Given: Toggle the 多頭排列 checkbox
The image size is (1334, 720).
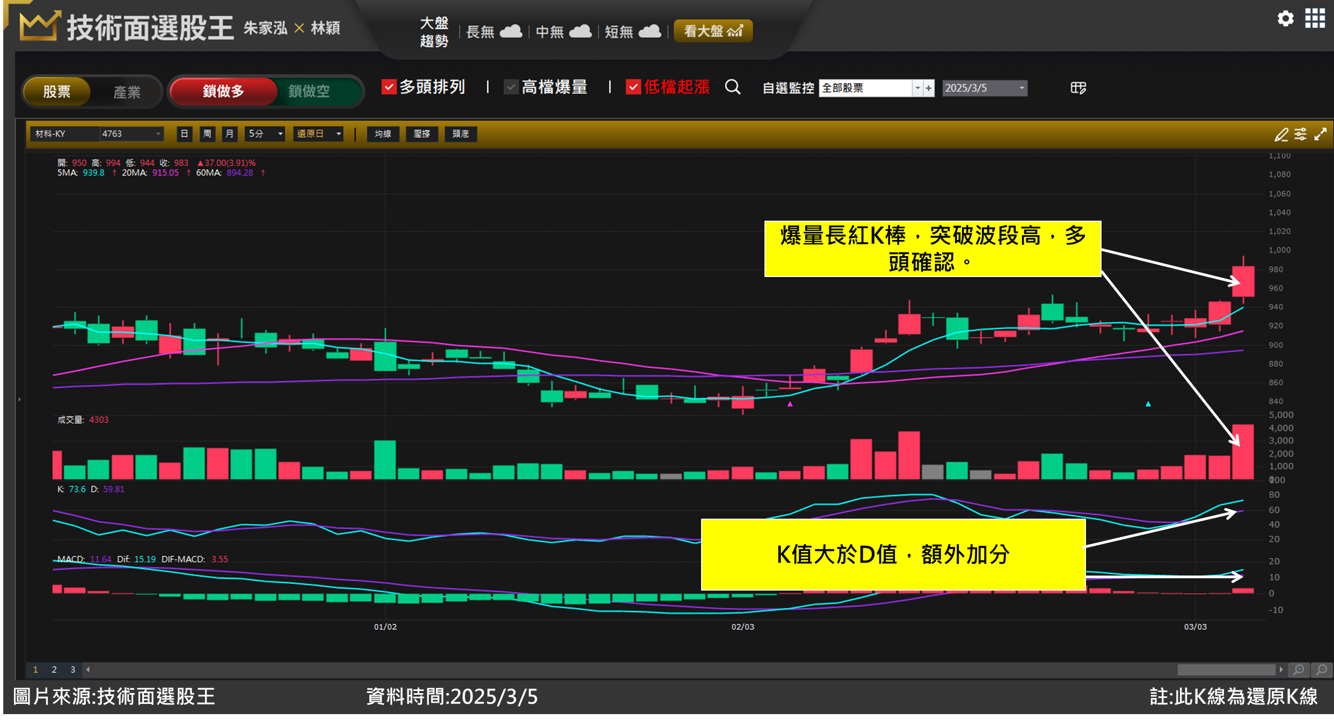Looking at the screenshot, I should [389, 87].
